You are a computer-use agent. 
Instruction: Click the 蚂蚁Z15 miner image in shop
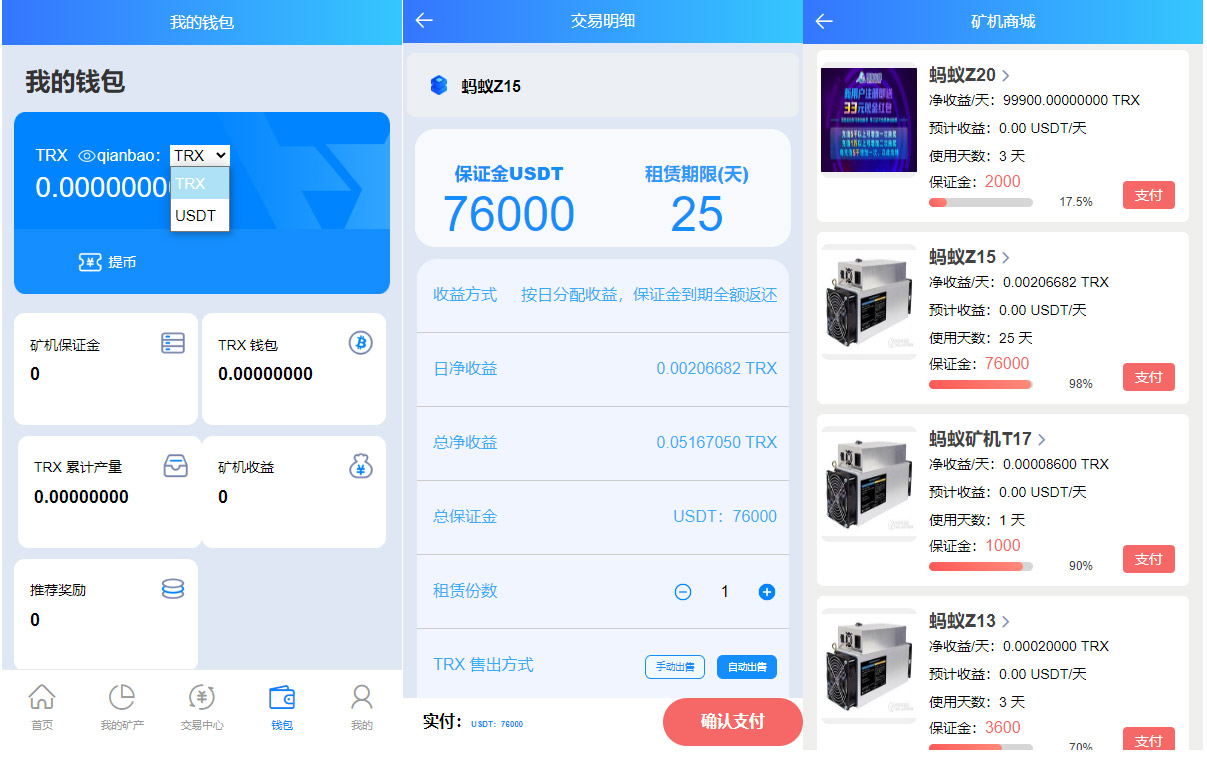click(x=869, y=302)
